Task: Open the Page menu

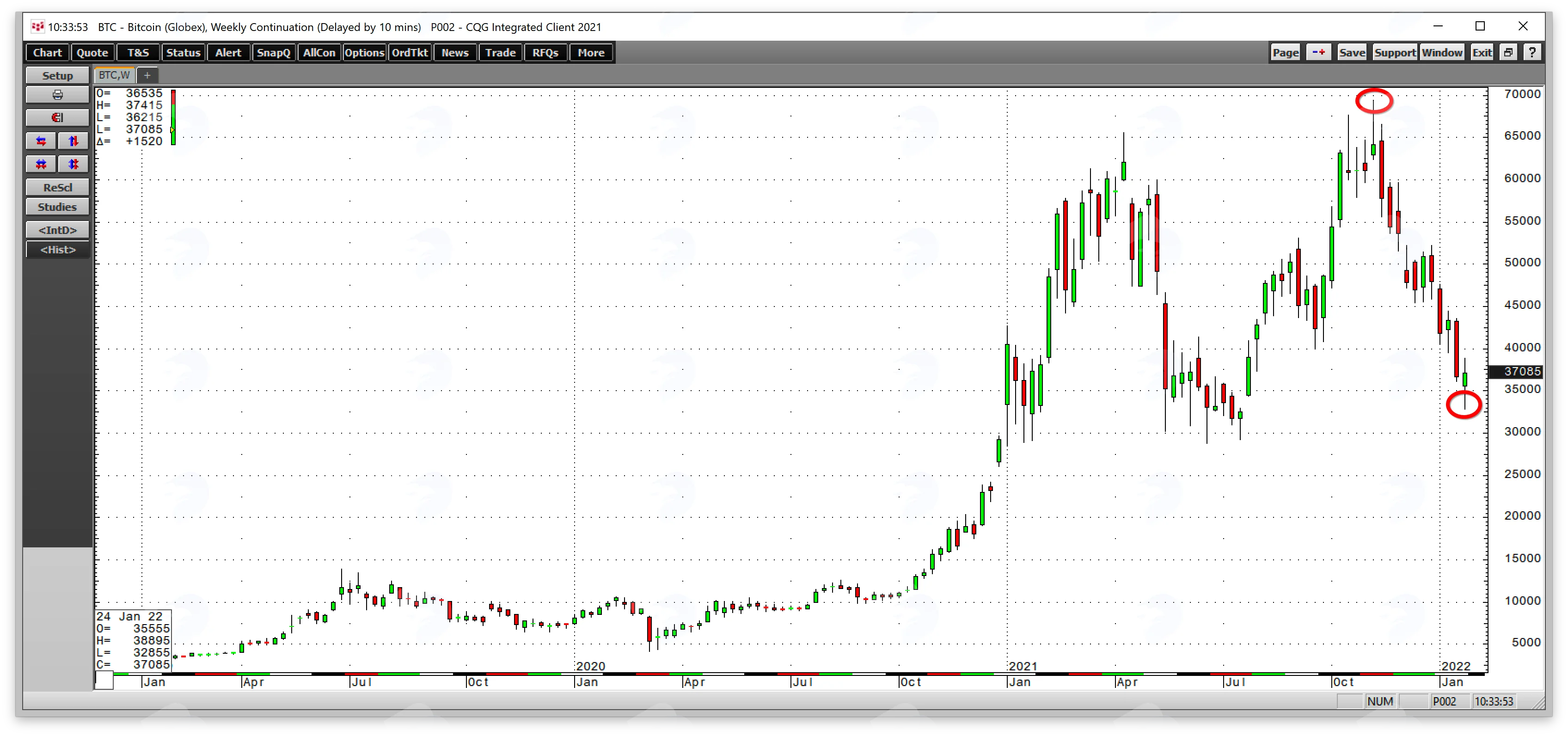Action: [1286, 52]
